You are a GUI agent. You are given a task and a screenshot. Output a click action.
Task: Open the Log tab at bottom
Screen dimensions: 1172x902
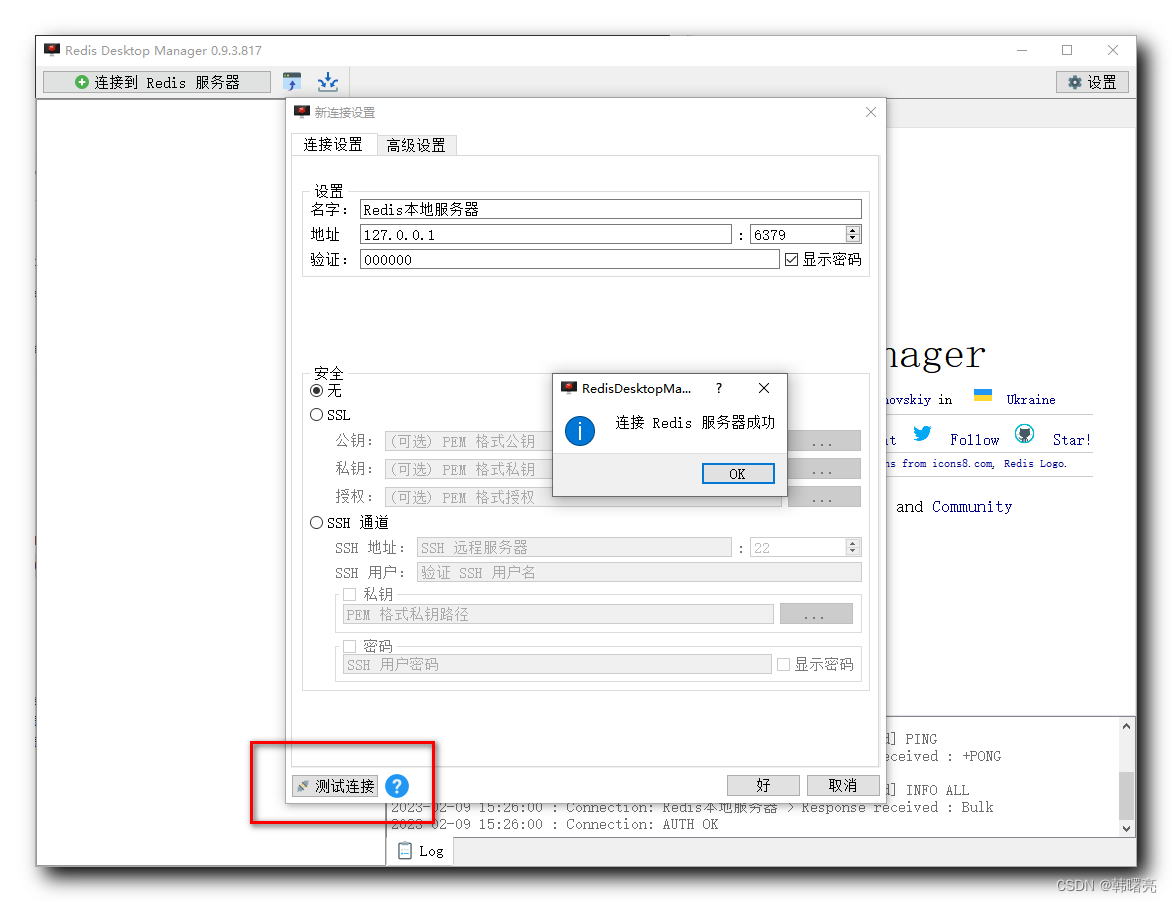pos(421,851)
